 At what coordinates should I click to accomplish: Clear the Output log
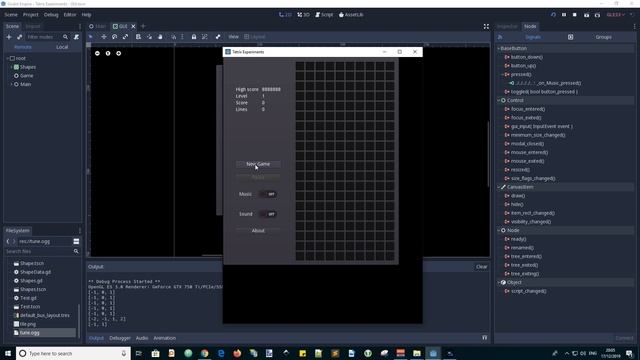(481, 267)
